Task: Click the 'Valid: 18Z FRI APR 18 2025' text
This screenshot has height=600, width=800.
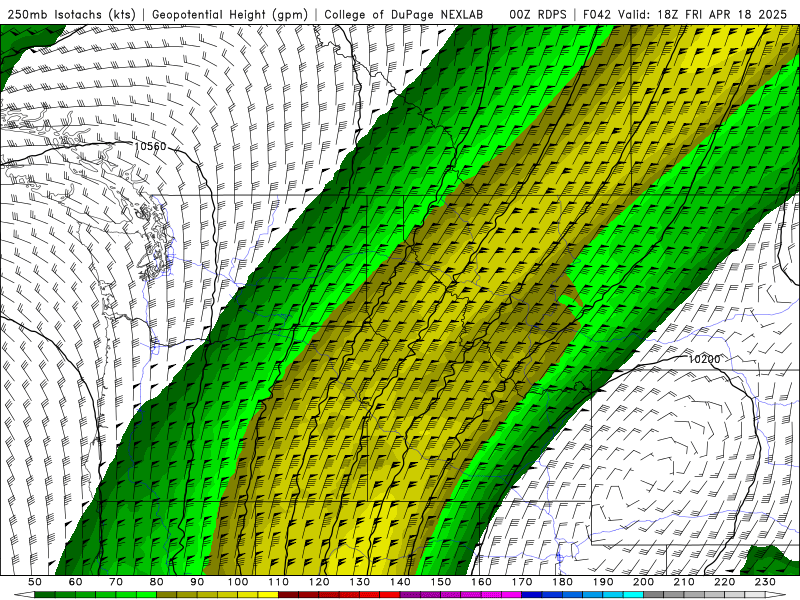Action: 703,14
